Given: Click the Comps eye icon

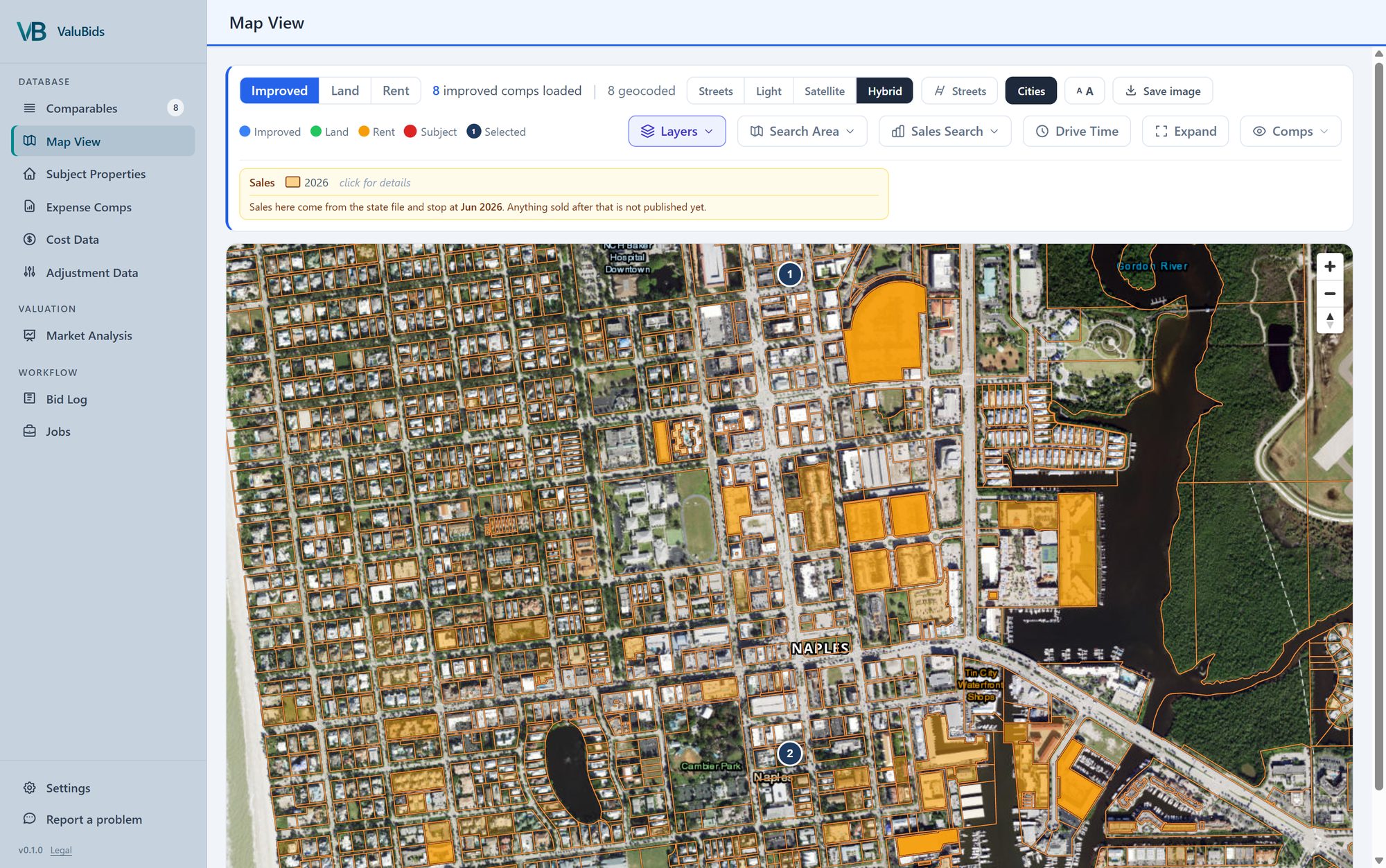Looking at the screenshot, I should pyautogui.click(x=1259, y=131).
